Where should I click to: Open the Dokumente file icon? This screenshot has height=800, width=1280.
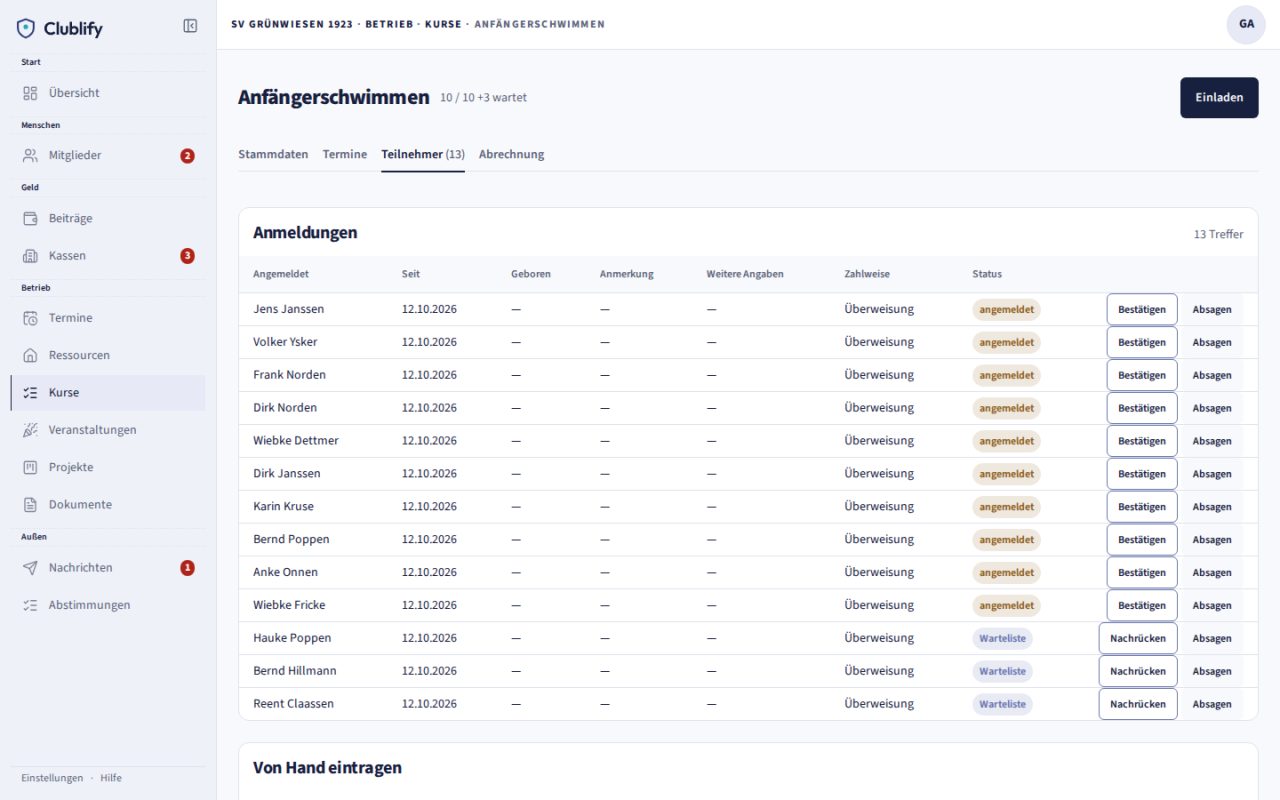[x=30, y=505]
